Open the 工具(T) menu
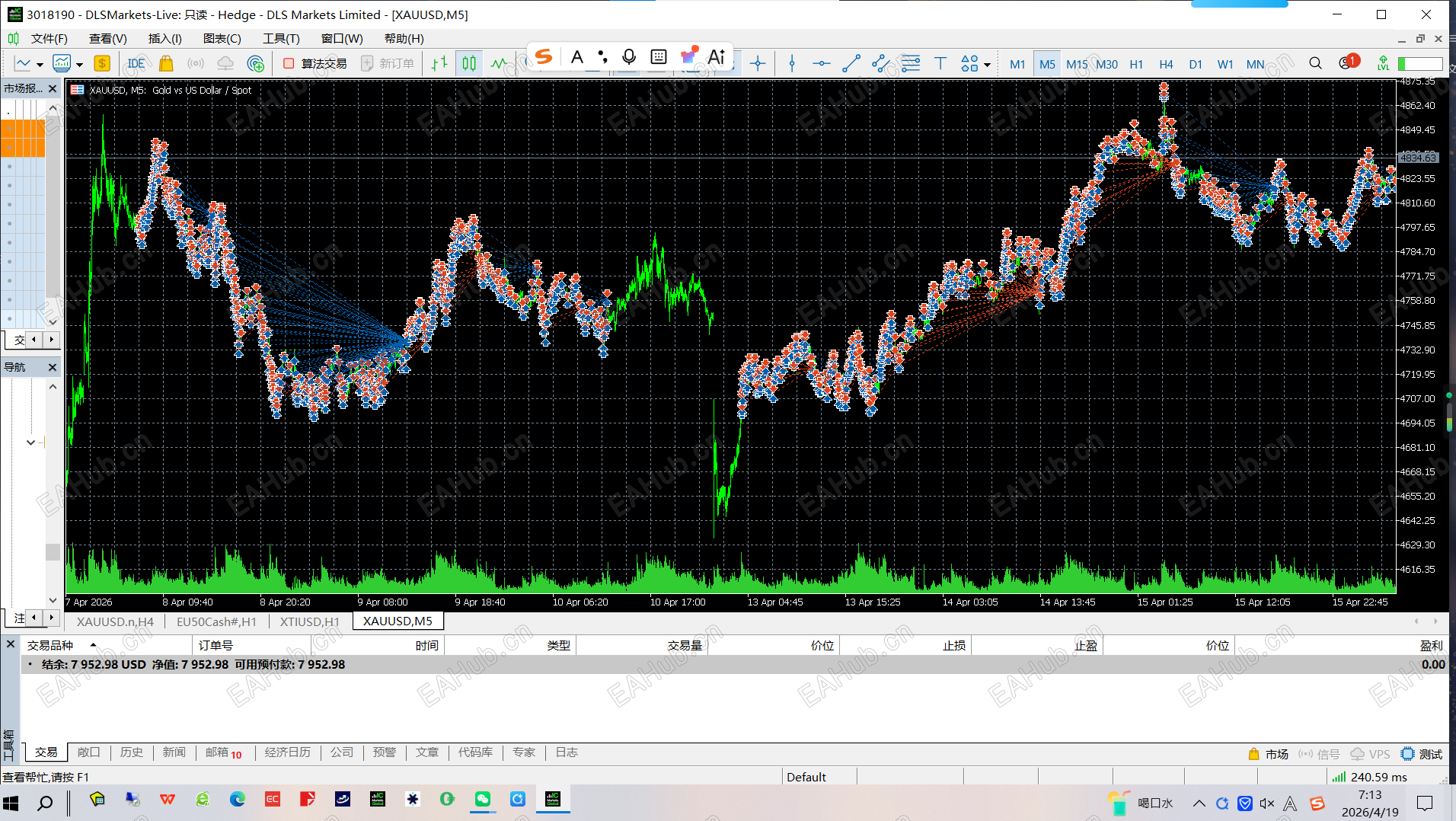The height and width of the screenshot is (821, 1456). pos(281,39)
